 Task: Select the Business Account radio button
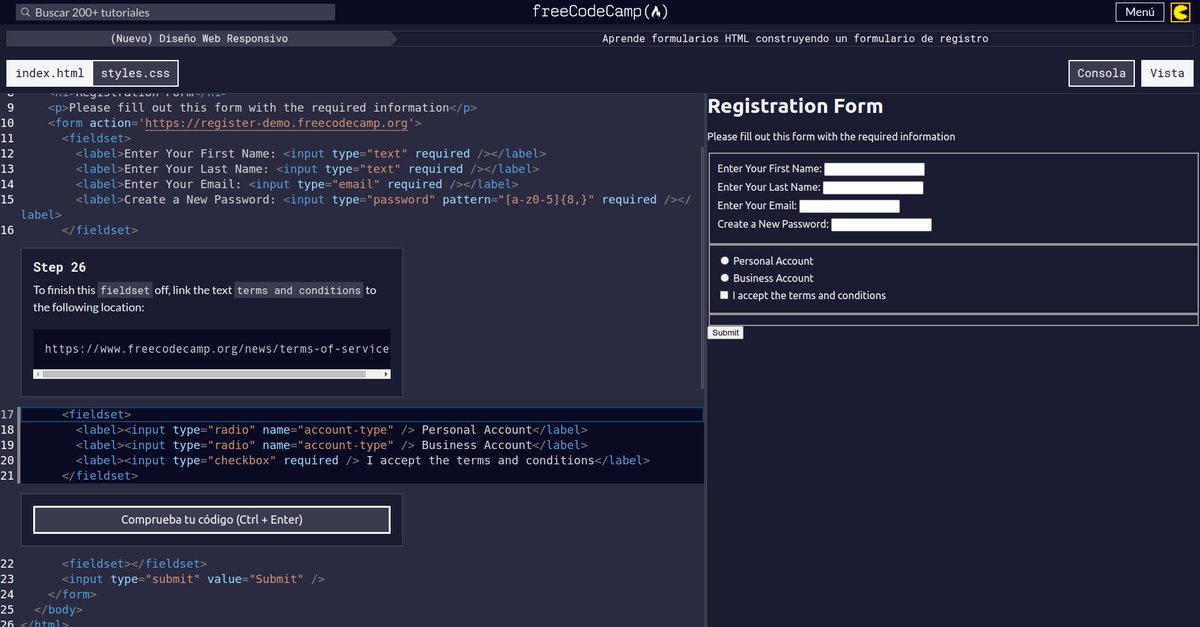pos(725,278)
